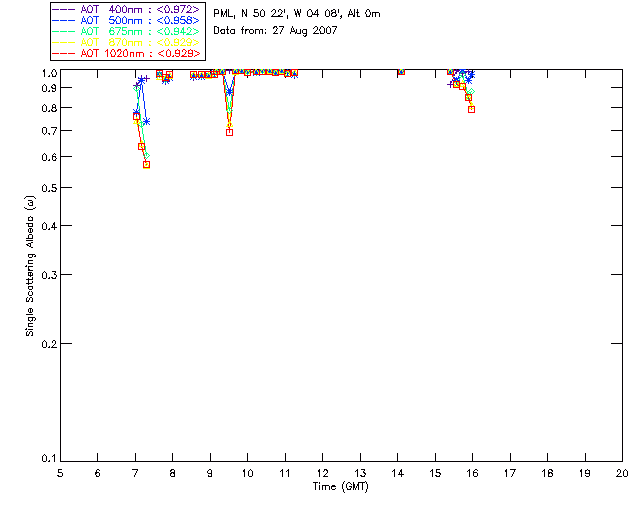The height and width of the screenshot is (512, 640).
Task: Click the AOT 500nm legend entry
Action: coord(127,20)
